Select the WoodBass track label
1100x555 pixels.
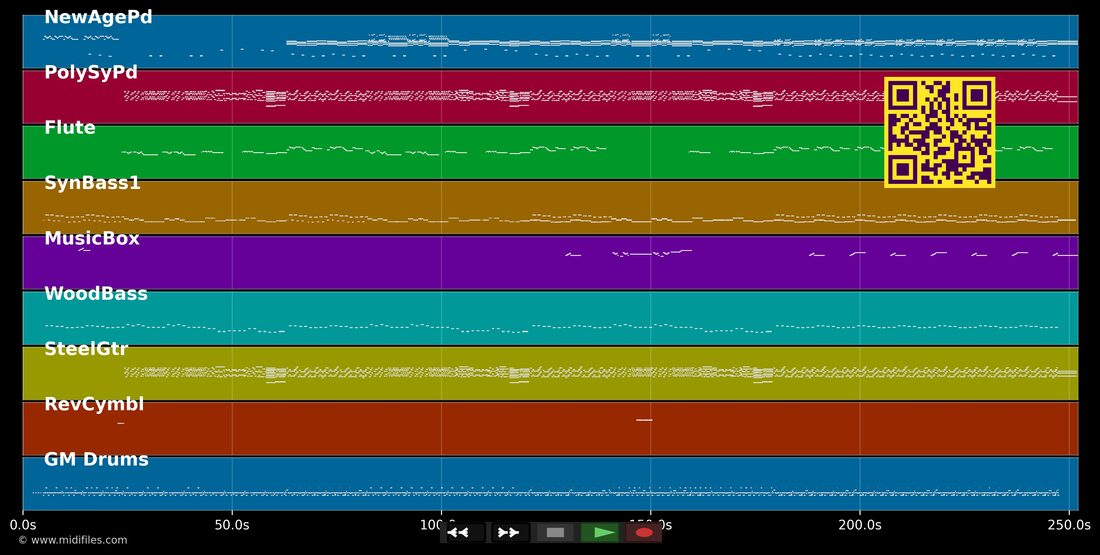pos(95,294)
